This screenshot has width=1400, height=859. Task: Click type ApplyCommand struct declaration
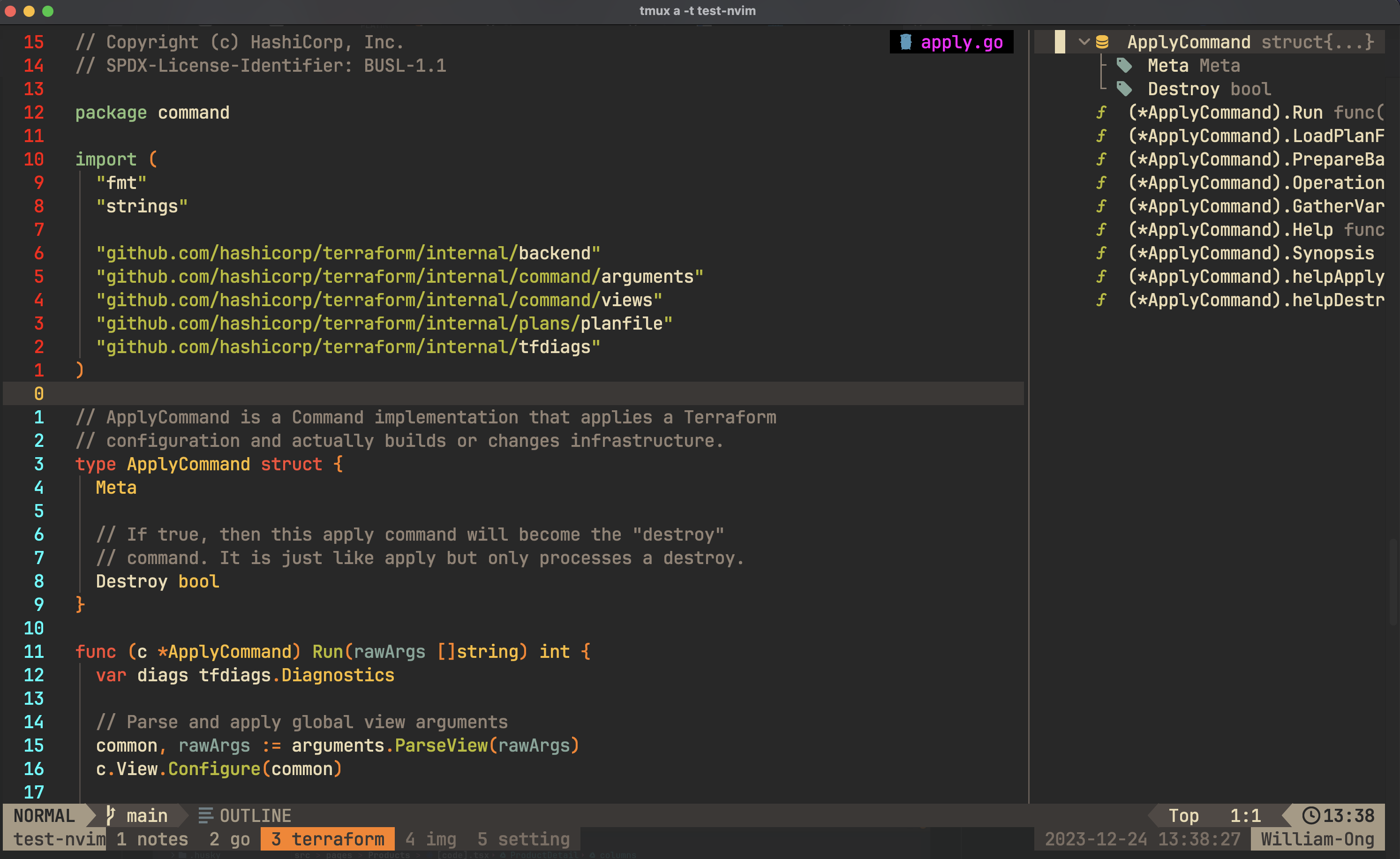coord(209,464)
